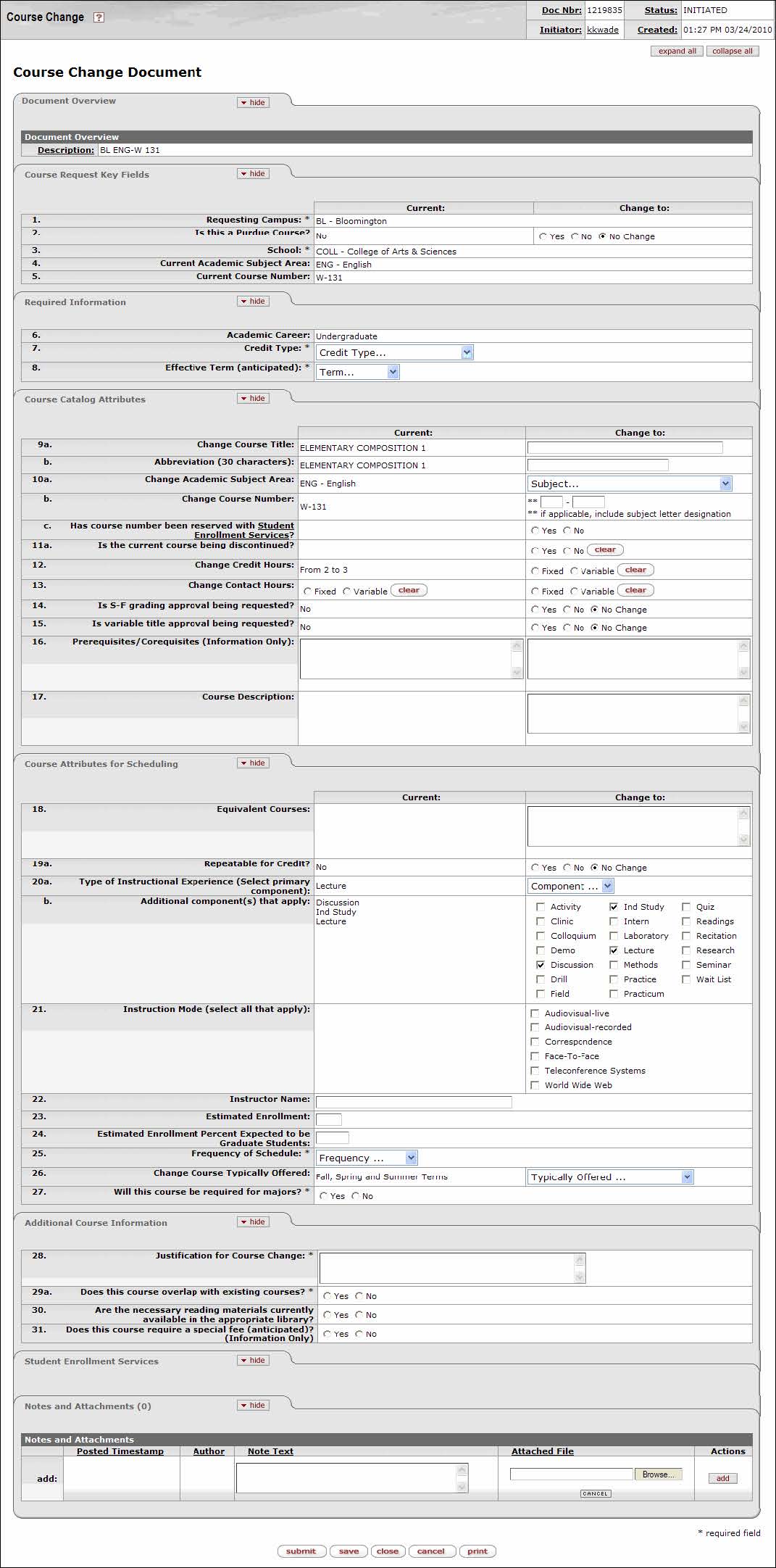Hide the Student Enrollment Services section
This screenshot has width=776, height=1568.
coord(253,1361)
